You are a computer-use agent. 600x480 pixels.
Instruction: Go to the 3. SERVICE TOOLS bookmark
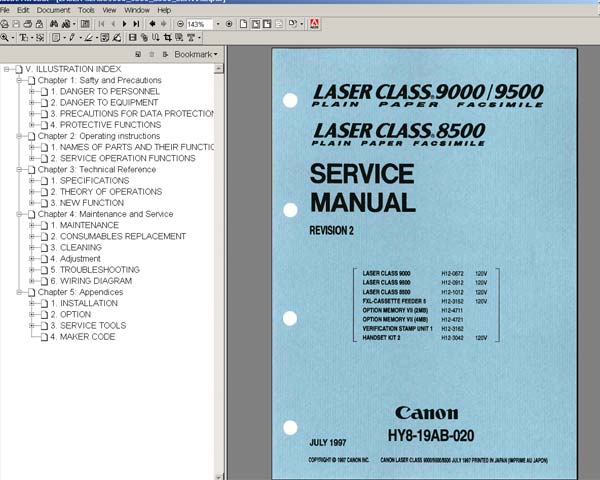point(88,326)
